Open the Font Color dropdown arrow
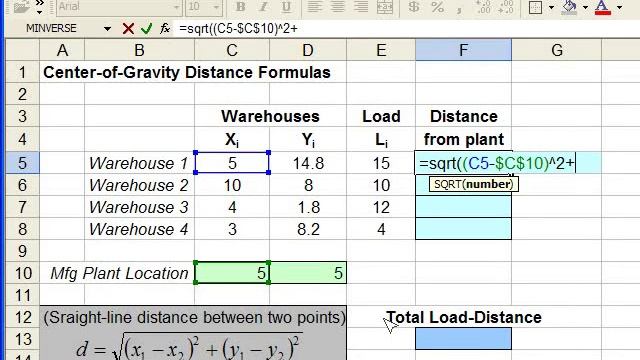The width and height of the screenshot is (640, 360). 619,7
